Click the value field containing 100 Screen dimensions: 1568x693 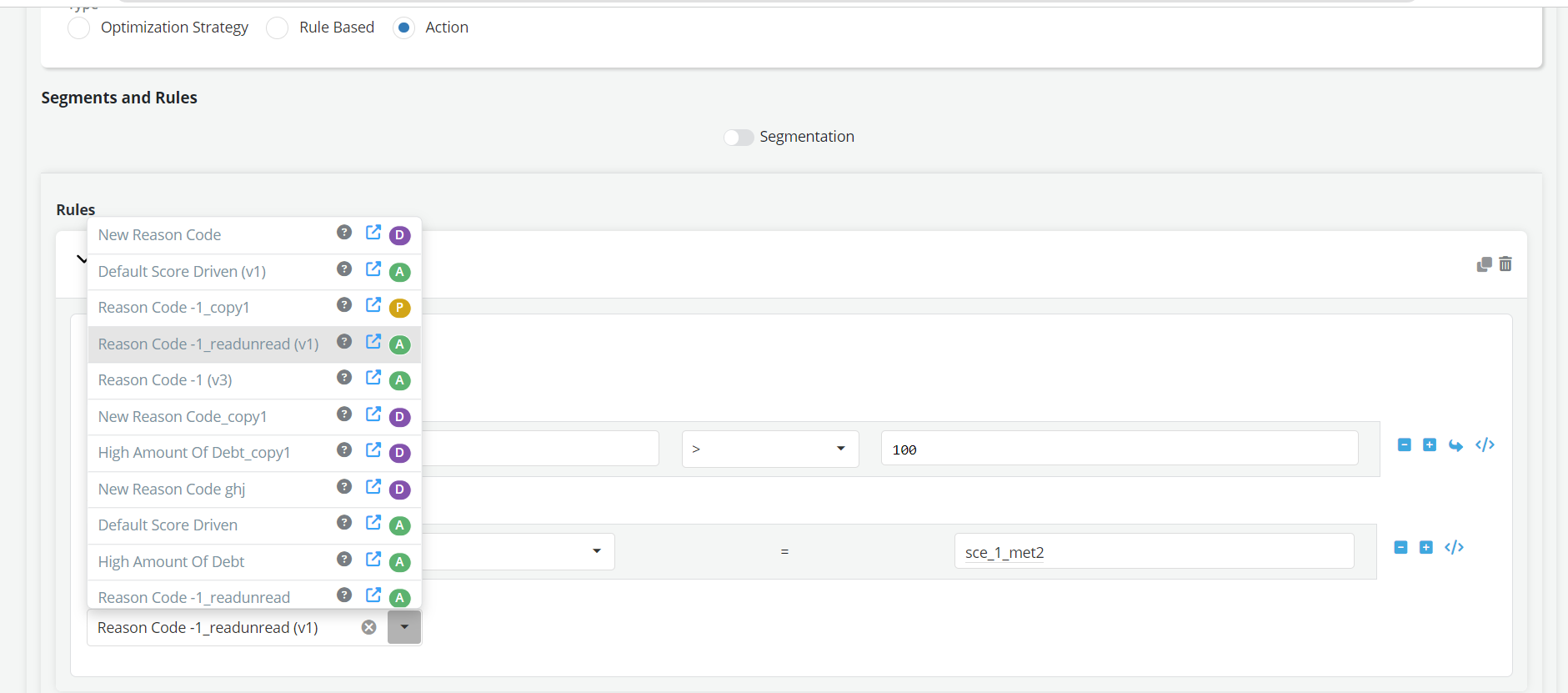[x=1119, y=449]
